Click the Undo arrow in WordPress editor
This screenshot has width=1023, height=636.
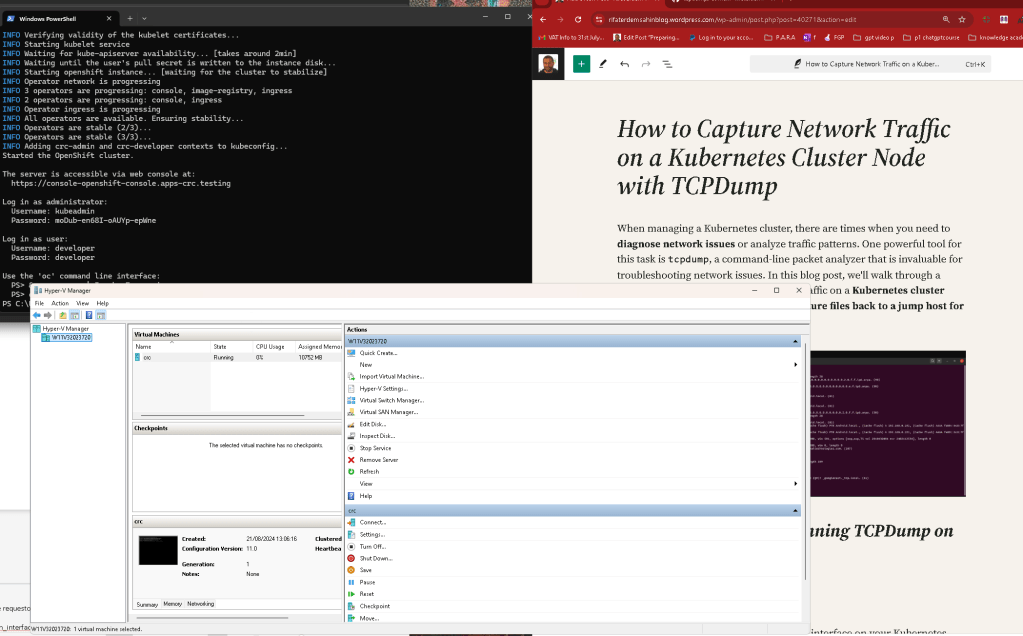(624, 64)
